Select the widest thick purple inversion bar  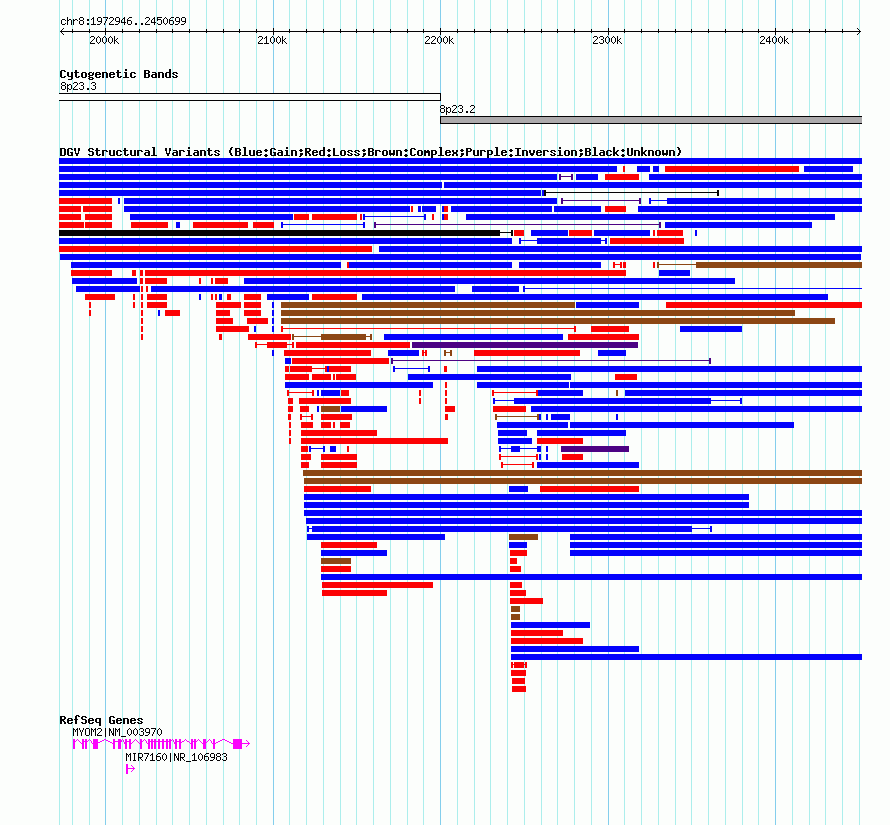point(525,345)
